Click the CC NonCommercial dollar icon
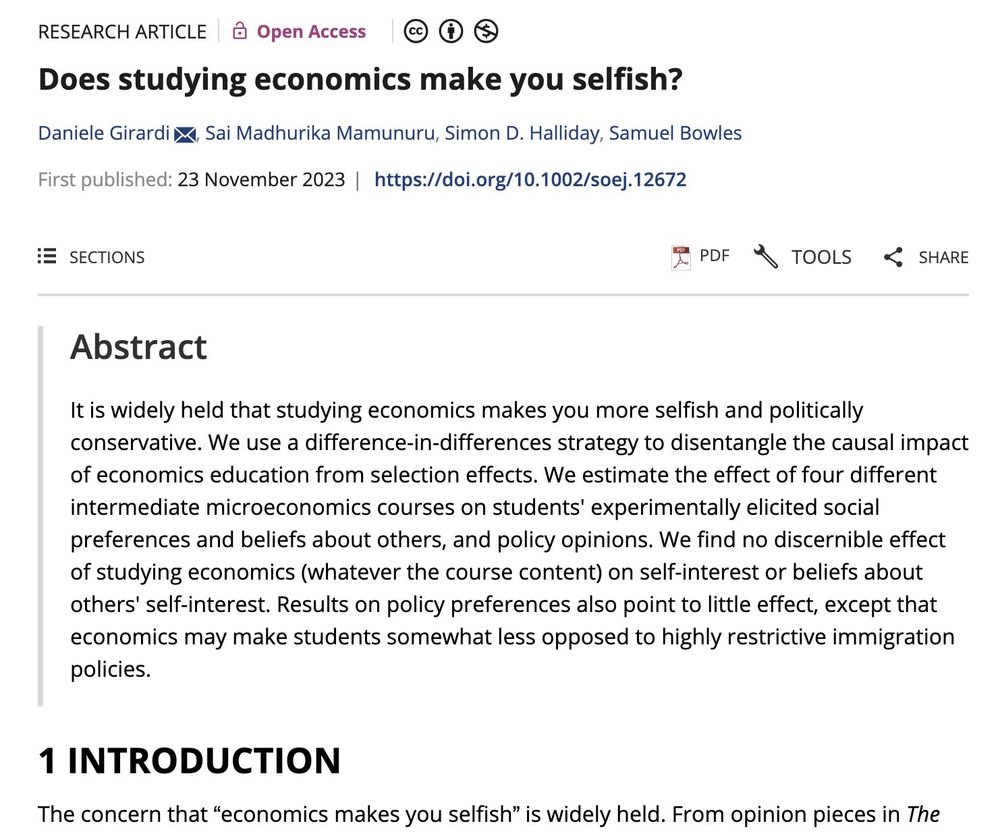Viewport: 1000px width, 834px height. point(486,32)
